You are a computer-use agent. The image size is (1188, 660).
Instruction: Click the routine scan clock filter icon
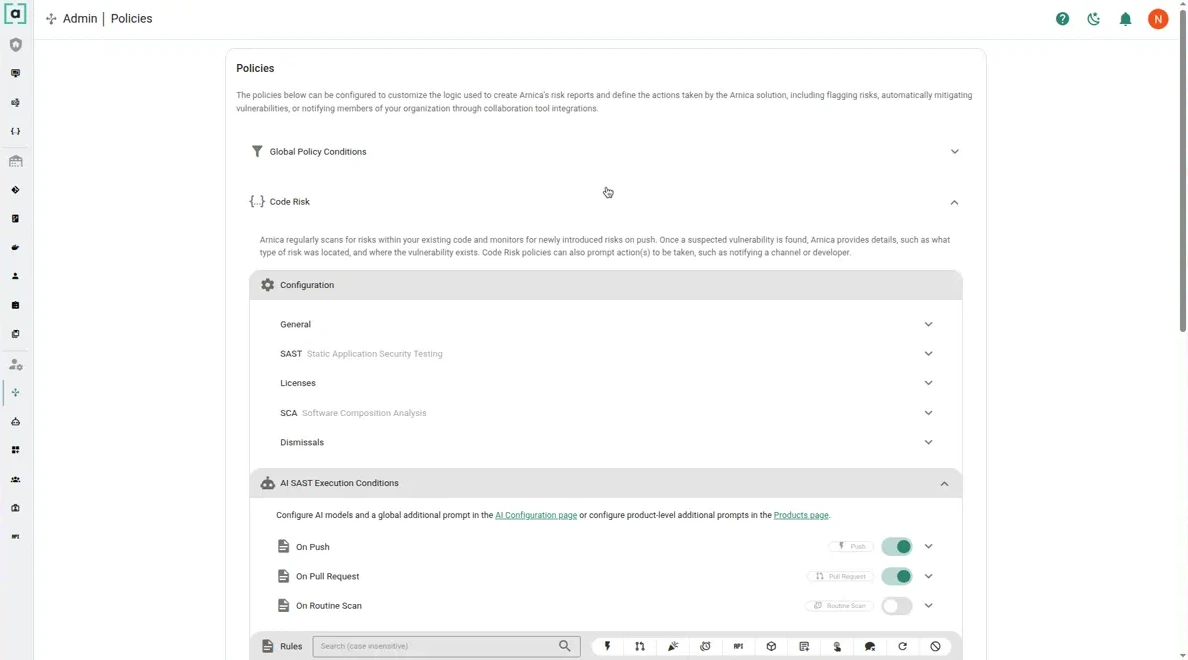706,647
